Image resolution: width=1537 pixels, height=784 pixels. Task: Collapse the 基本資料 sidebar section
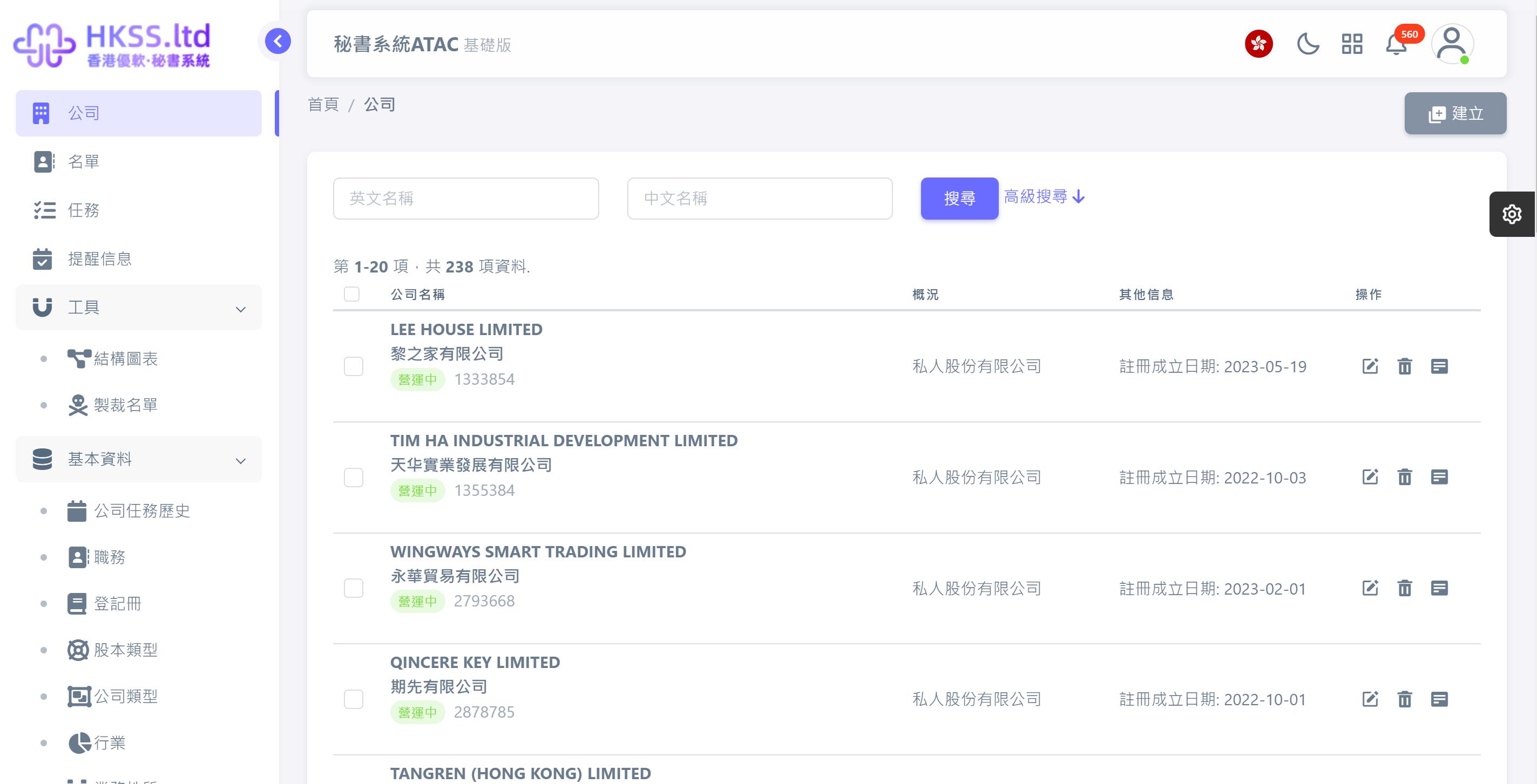138,459
